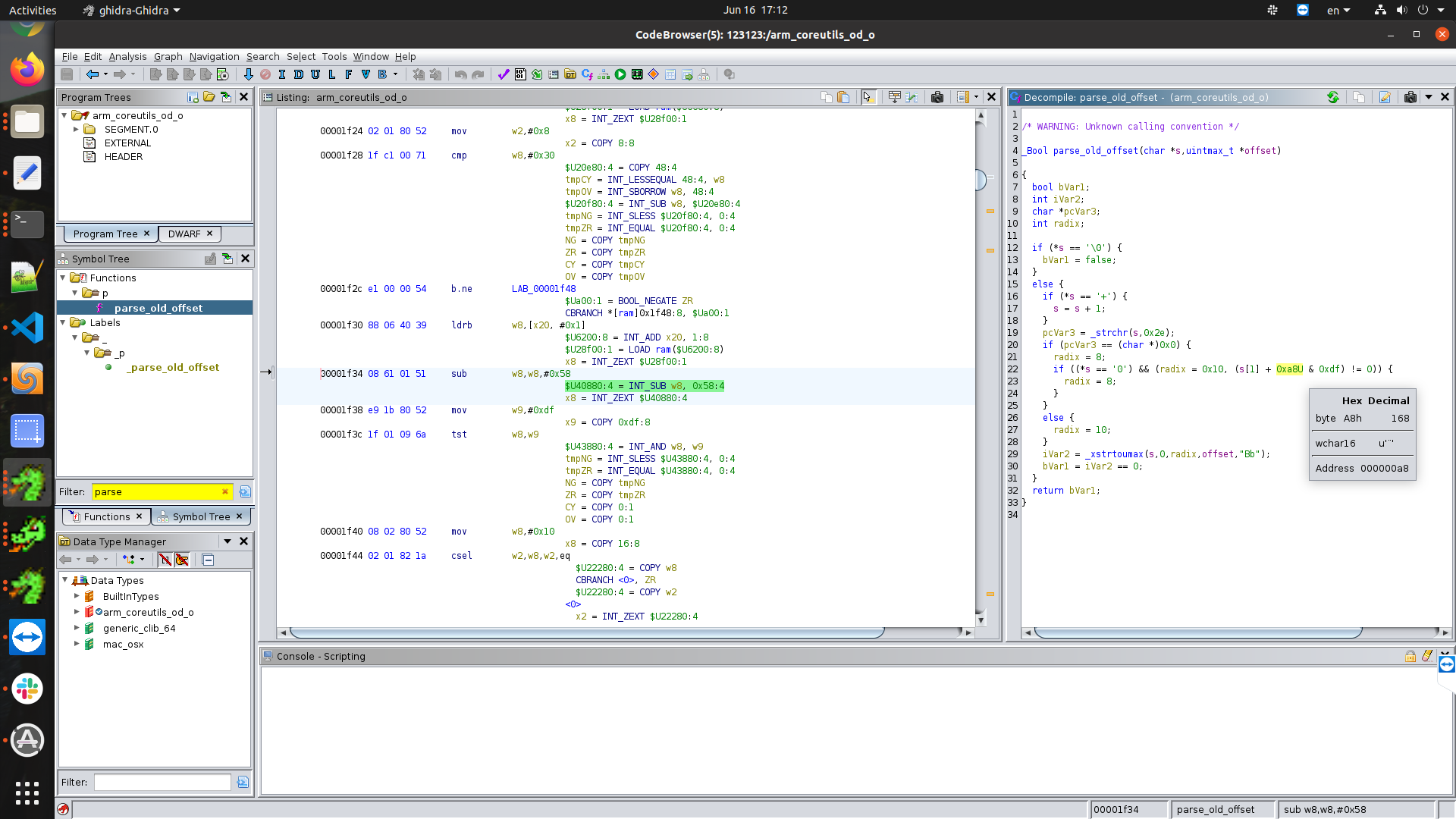Clear the yellow parse filter with the red X

pyautogui.click(x=225, y=491)
